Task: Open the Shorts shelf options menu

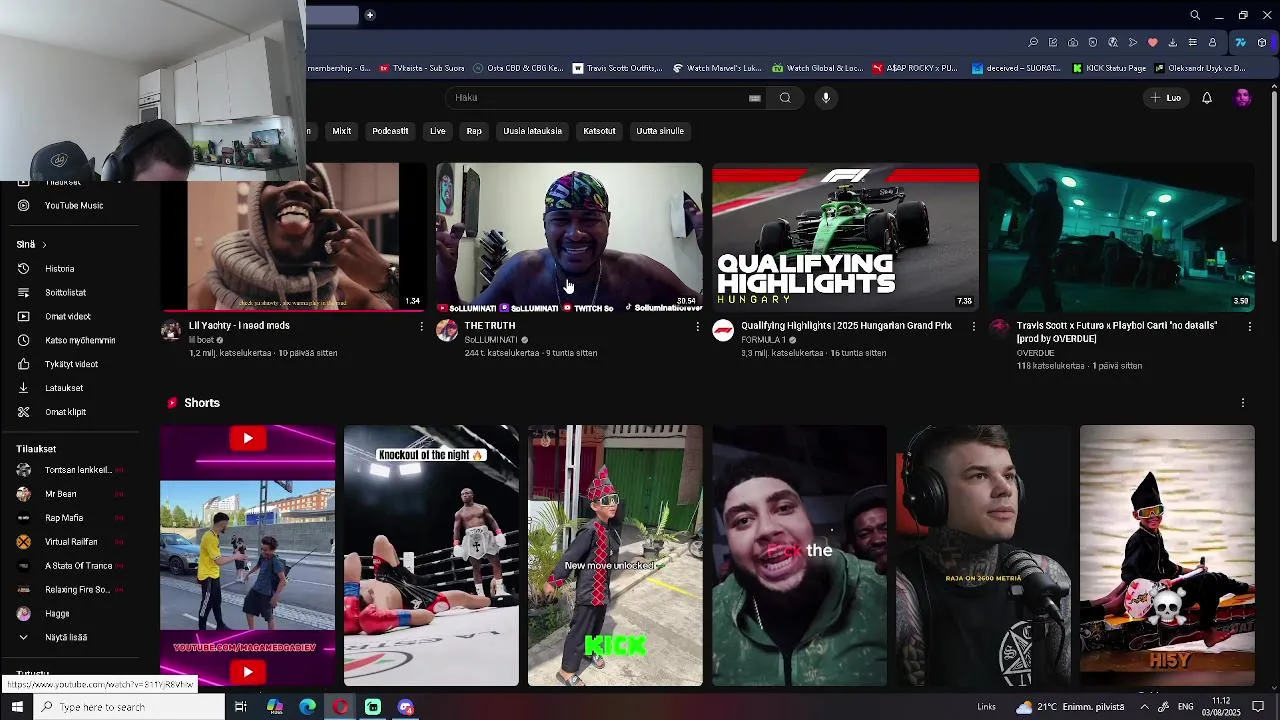Action: pos(1243,403)
